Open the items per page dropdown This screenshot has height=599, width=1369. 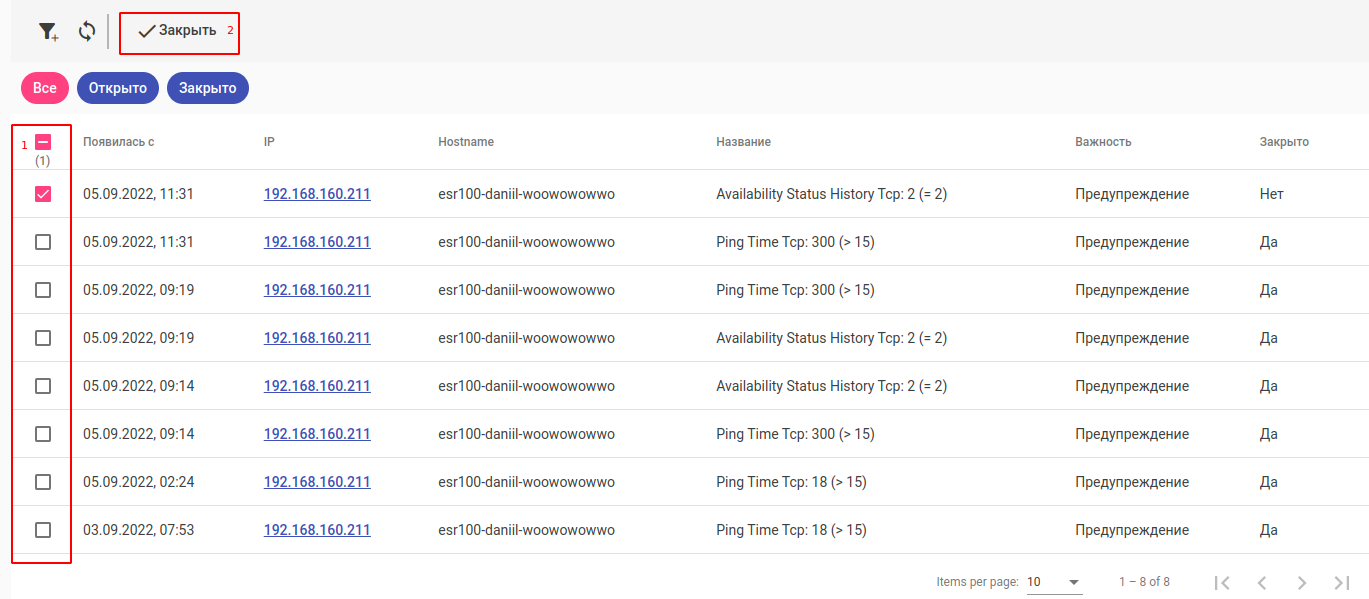pyautogui.click(x=1054, y=582)
